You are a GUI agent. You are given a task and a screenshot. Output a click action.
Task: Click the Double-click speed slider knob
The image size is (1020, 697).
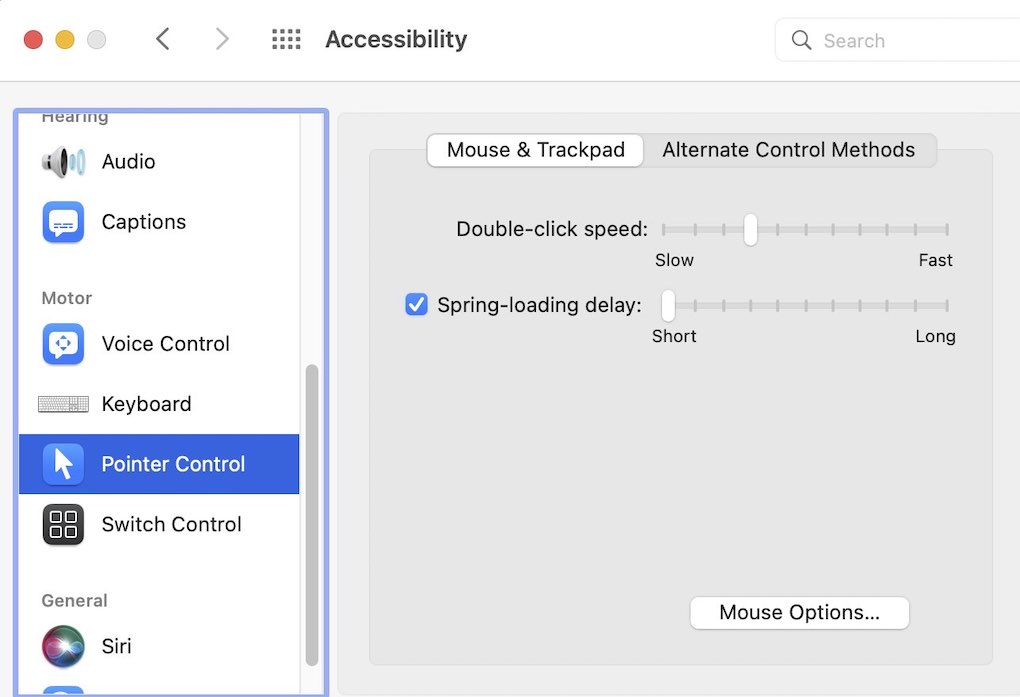pos(750,230)
